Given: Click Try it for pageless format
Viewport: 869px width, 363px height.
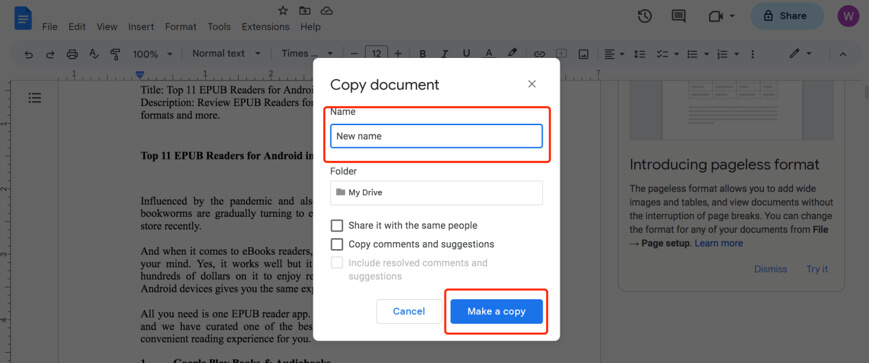Looking at the screenshot, I should click(x=817, y=269).
